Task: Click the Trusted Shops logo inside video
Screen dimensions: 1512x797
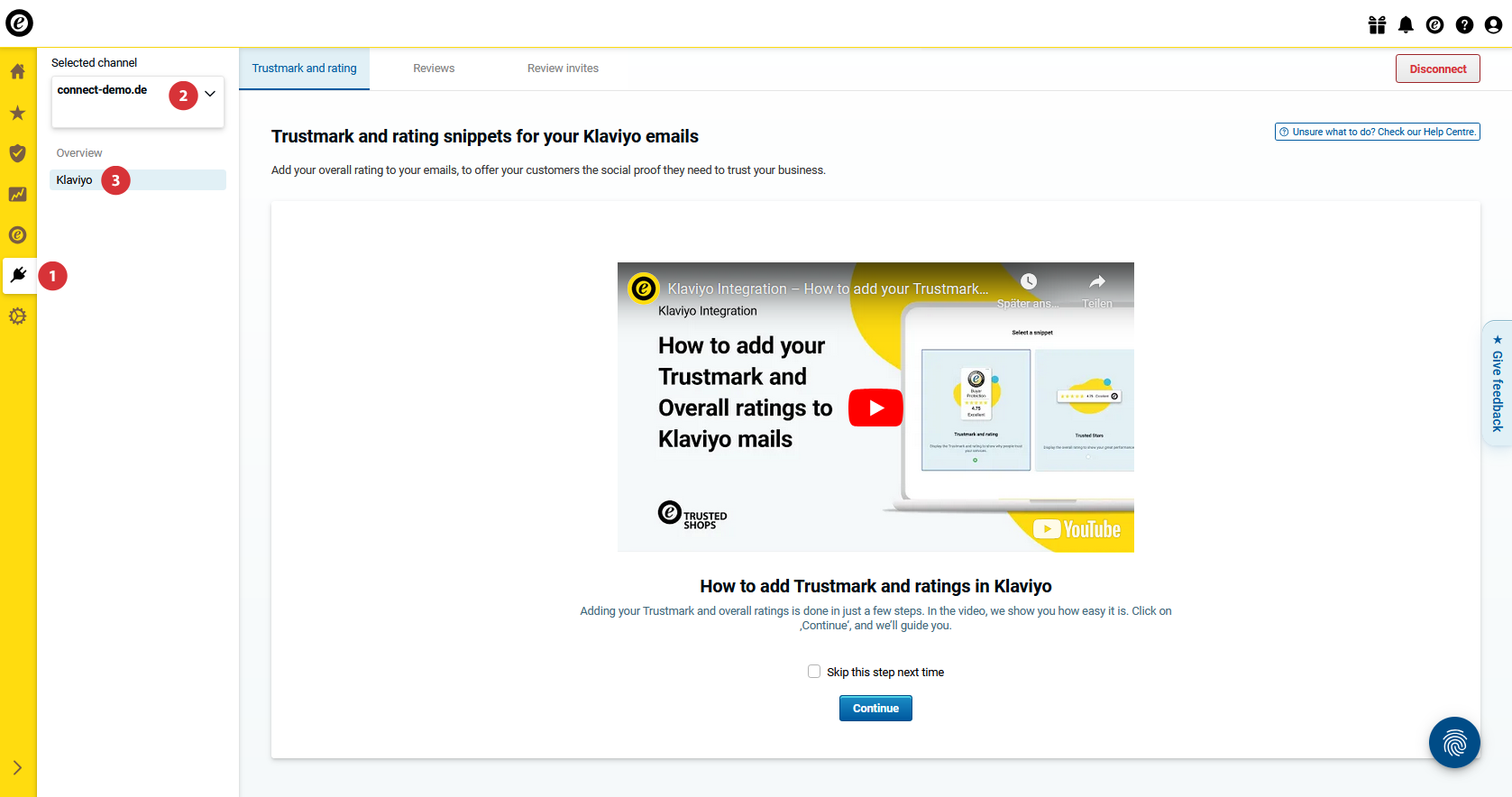Action: pyautogui.click(x=692, y=516)
